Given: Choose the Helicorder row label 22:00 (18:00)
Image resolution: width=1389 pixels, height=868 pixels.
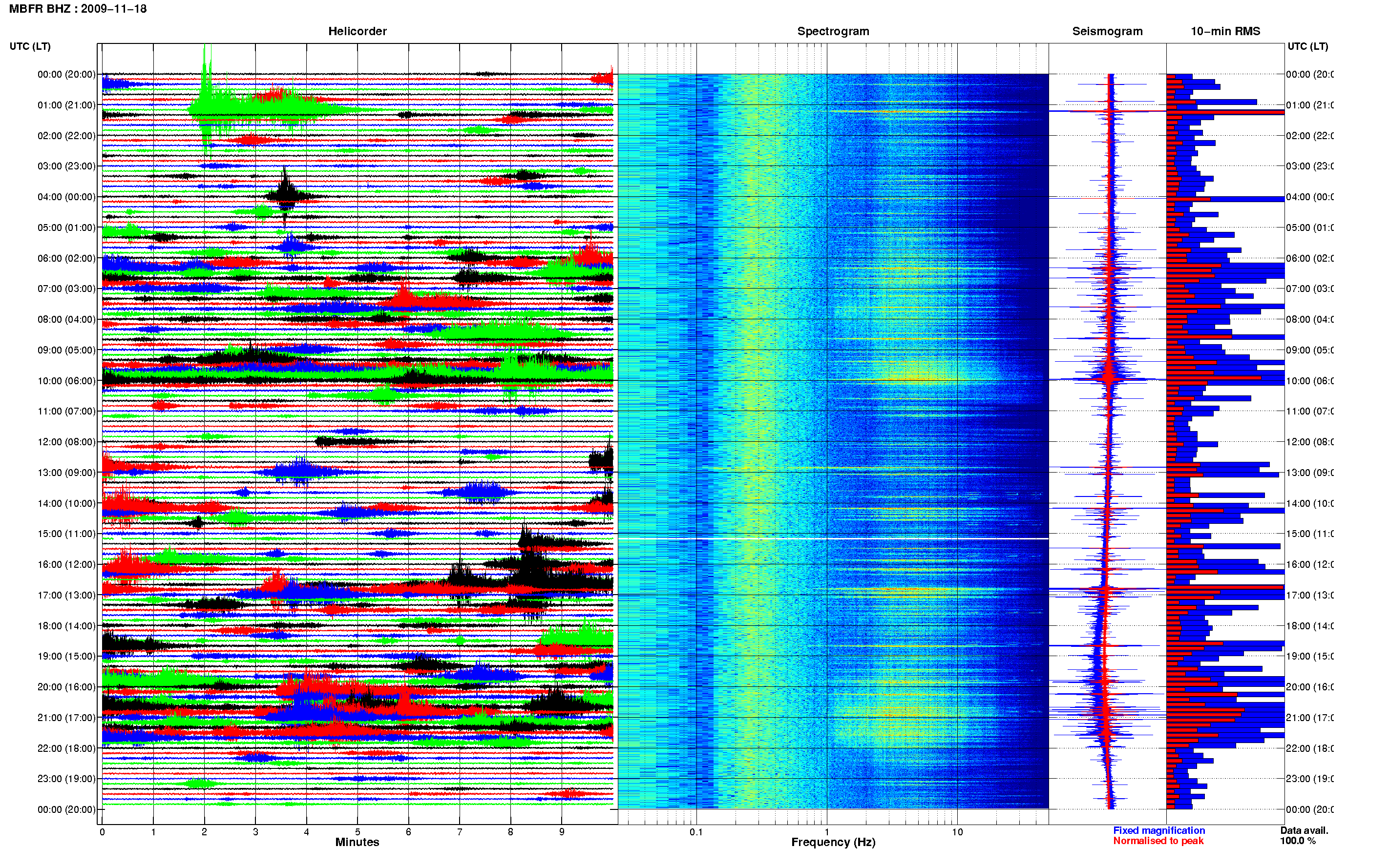Looking at the screenshot, I should [66, 748].
